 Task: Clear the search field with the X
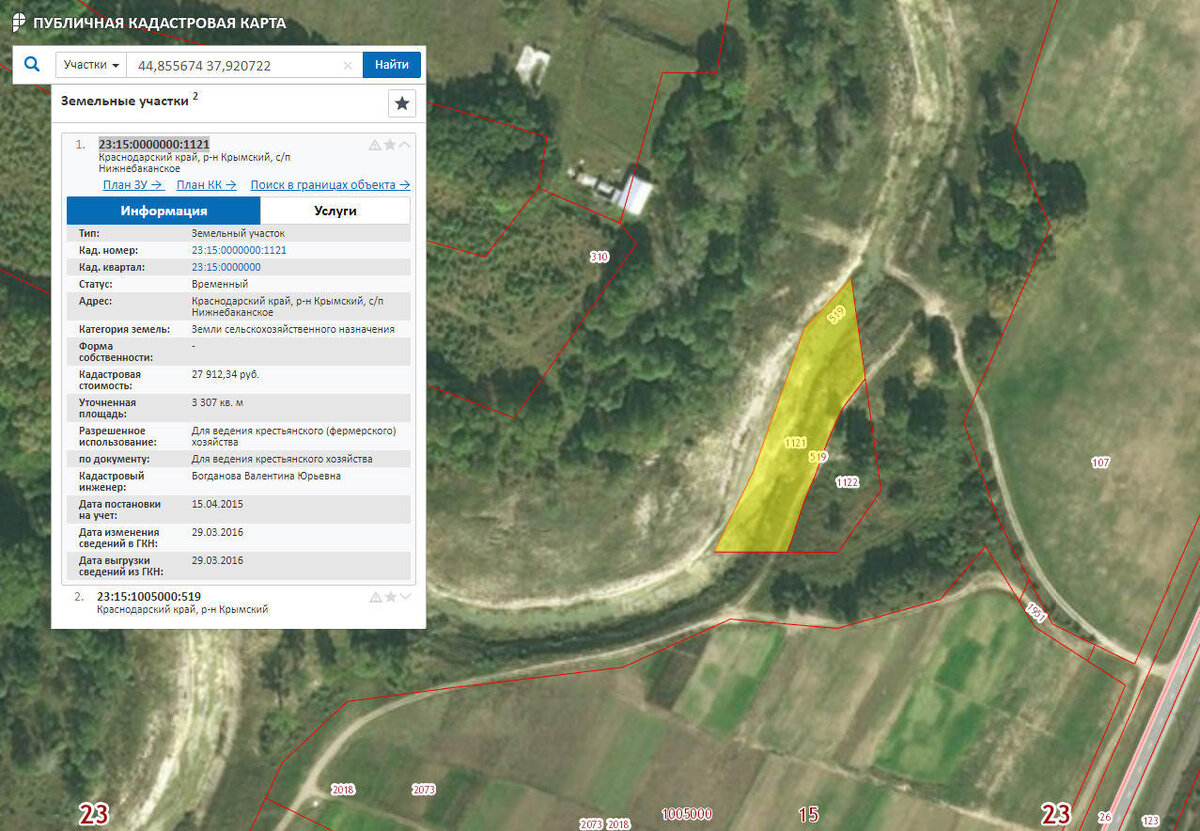[348, 66]
